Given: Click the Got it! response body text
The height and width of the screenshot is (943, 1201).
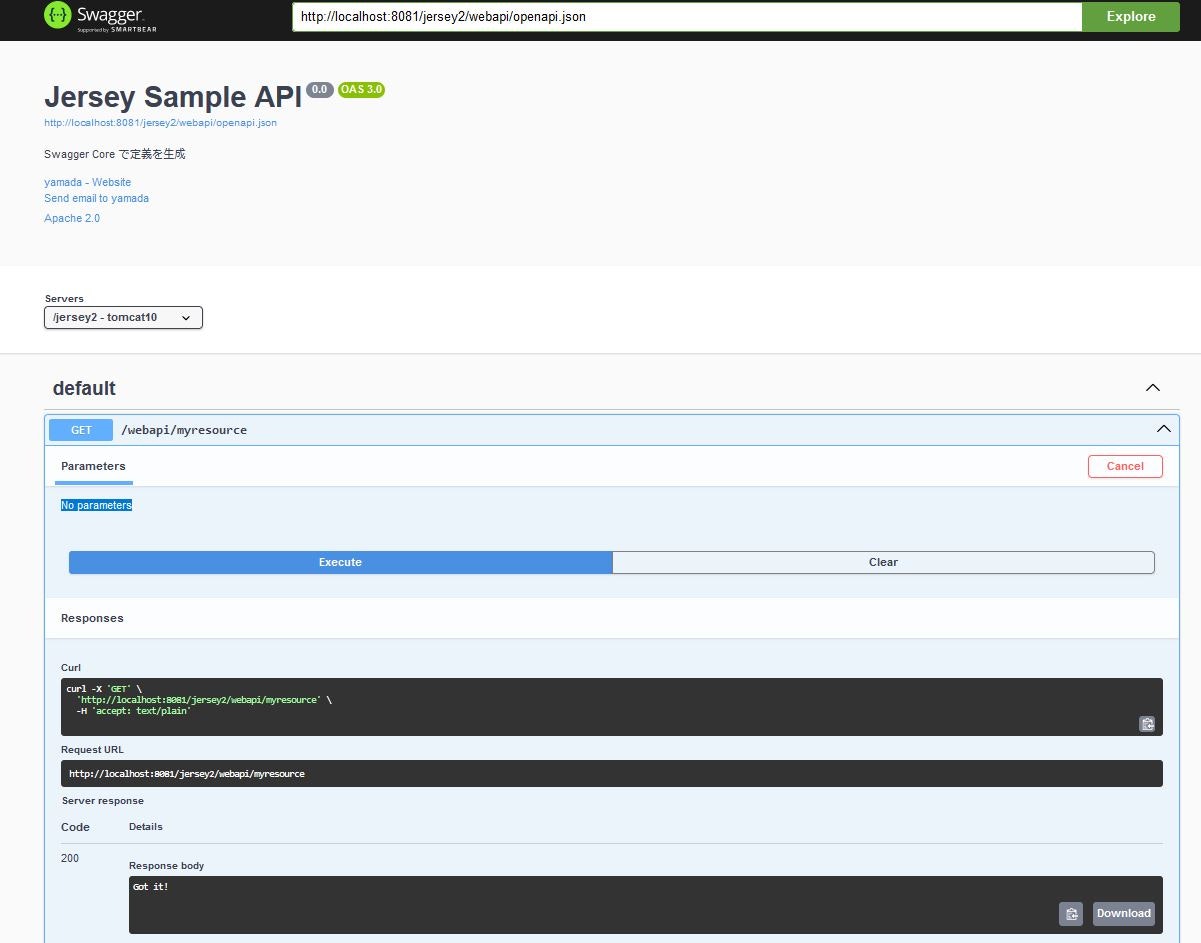Looking at the screenshot, I should tap(150, 887).
